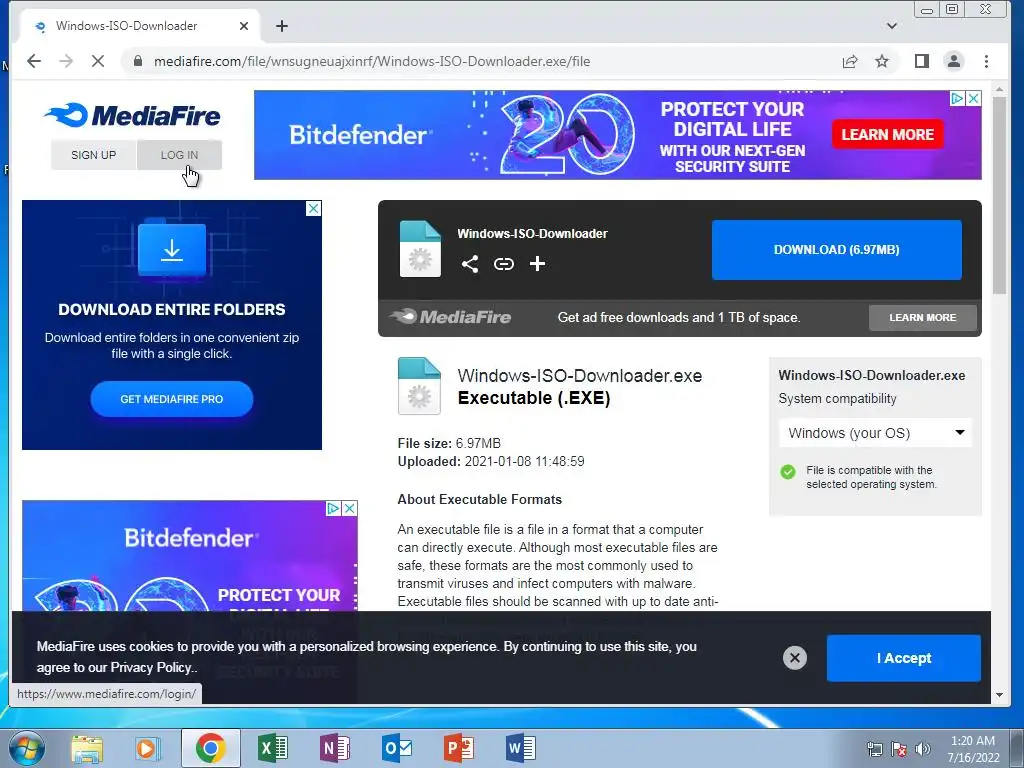Dismiss cookie notice with round X
Image resolution: width=1024 pixels, height=768 pixels.
795,658
